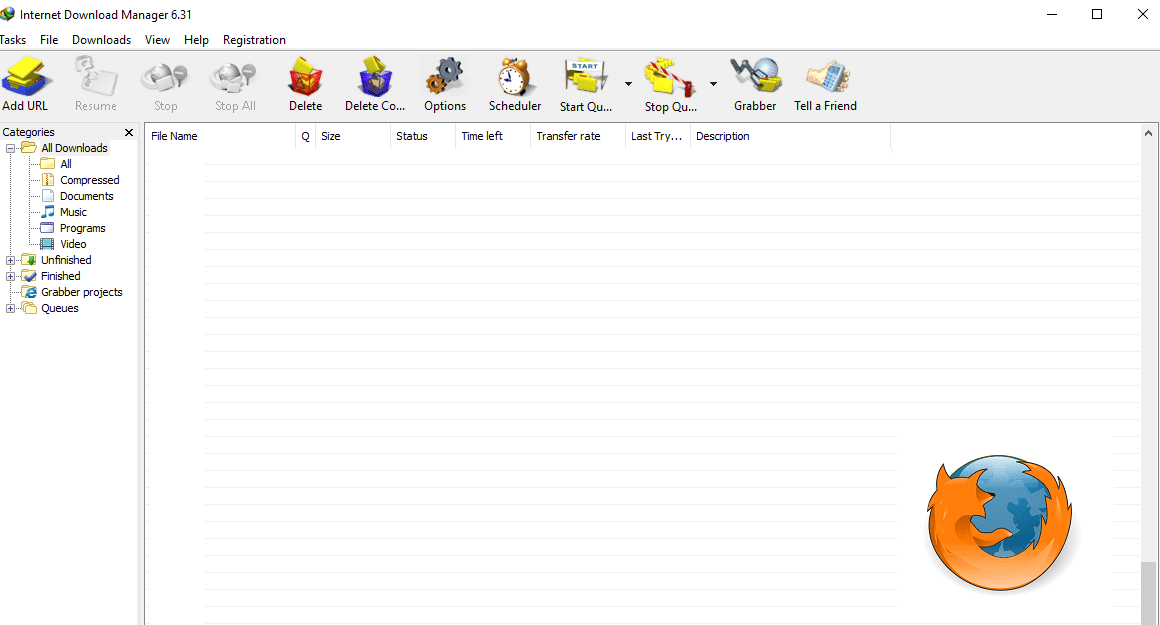Click the Queues category folder icon
Viewport: 1160px width, 625px height.
pyautogui.click(x=29, y=308)
